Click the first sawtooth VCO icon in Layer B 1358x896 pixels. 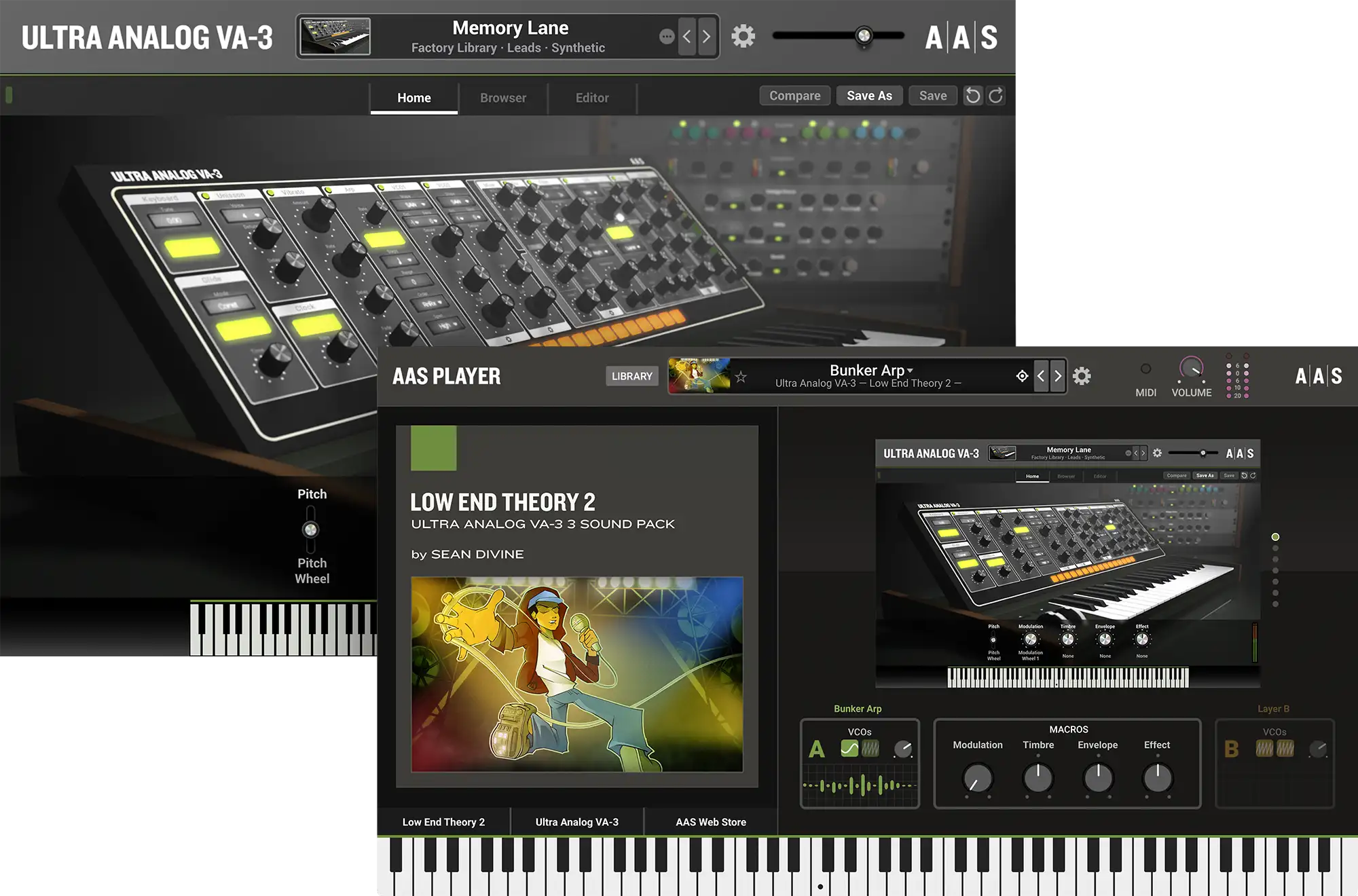click(x=1264, y=748)
